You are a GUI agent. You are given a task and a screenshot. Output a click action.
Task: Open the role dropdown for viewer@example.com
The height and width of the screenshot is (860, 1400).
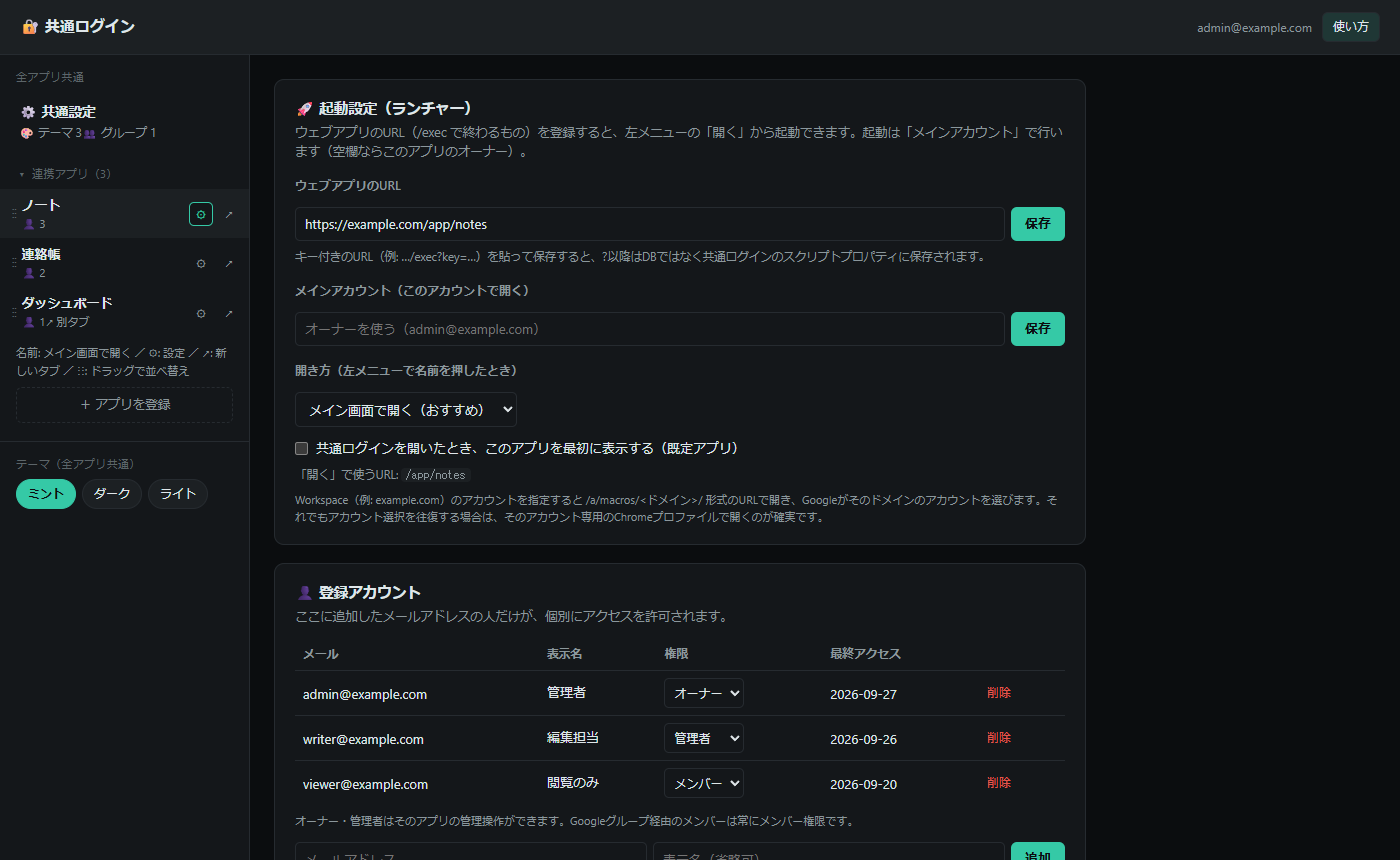click(x=704, y=783)
